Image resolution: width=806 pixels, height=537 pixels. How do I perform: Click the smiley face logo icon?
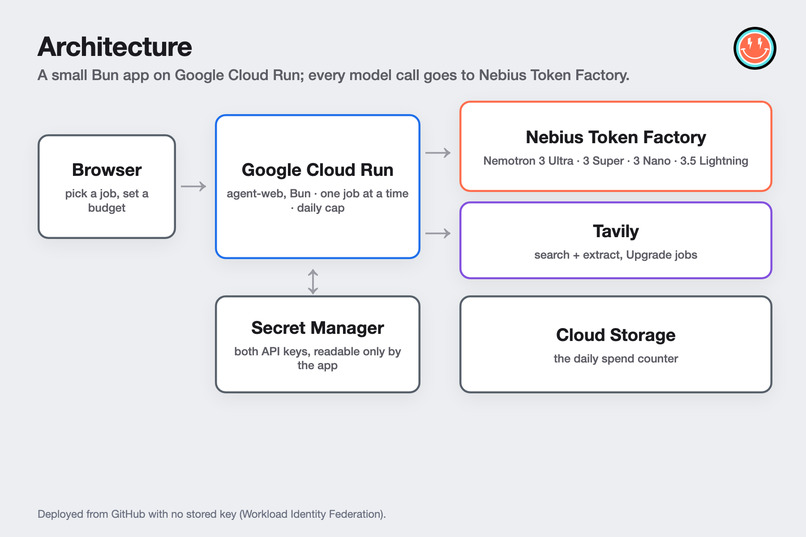point(755,48)
